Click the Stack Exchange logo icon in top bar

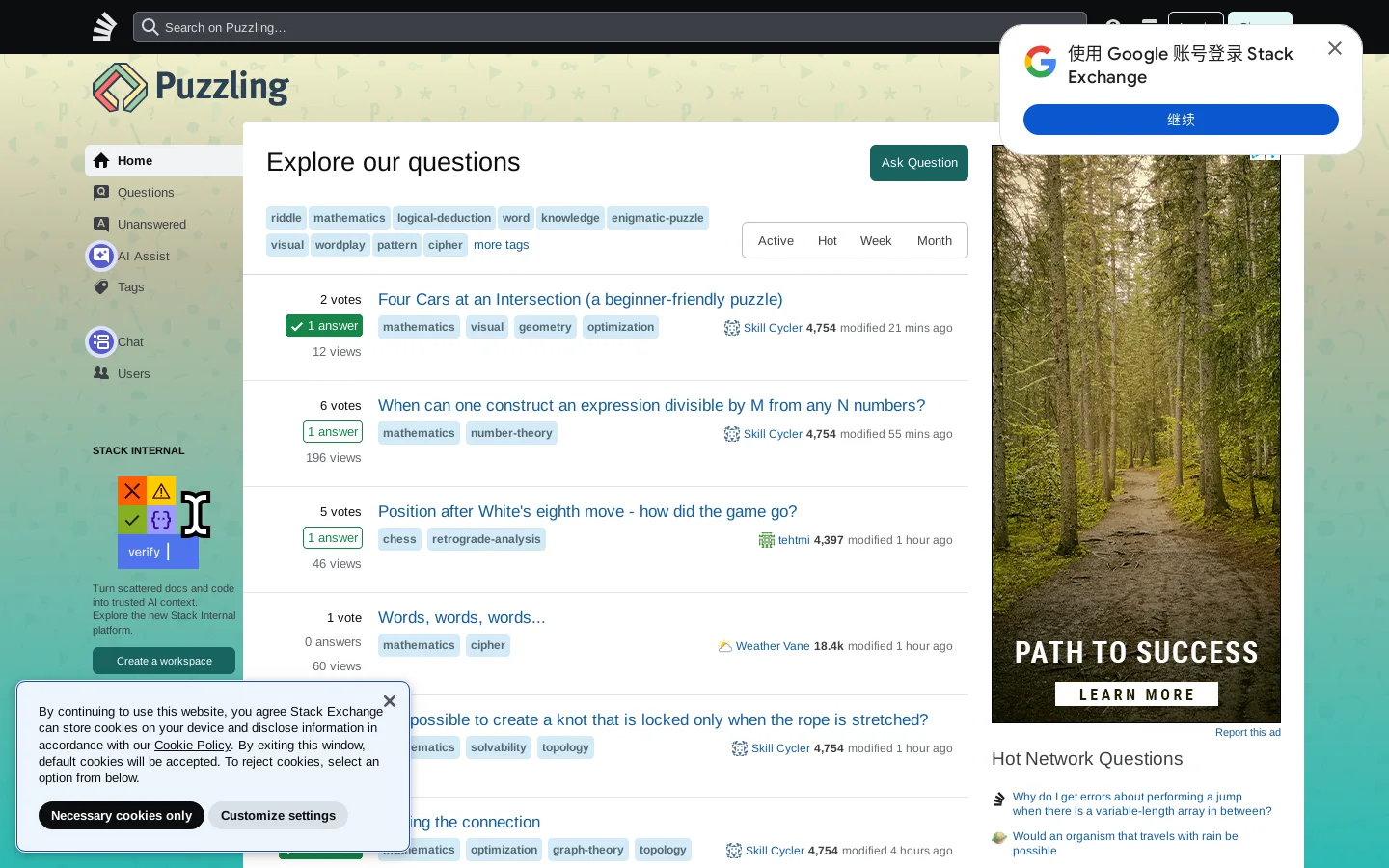pos(104,27)
